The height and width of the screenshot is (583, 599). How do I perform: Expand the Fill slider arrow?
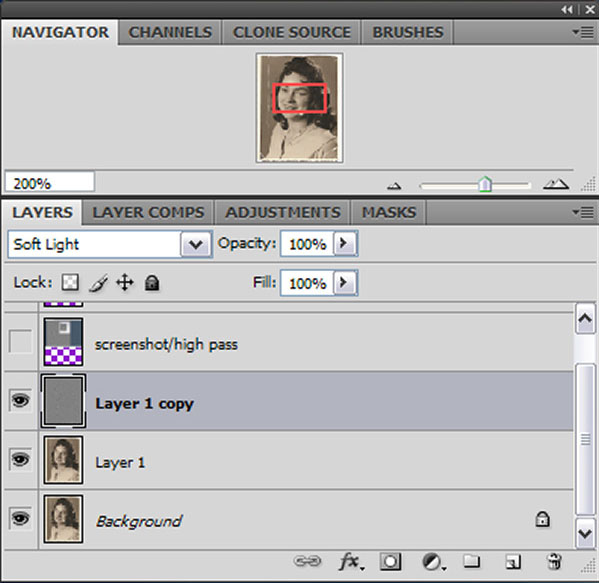point(345,283)
